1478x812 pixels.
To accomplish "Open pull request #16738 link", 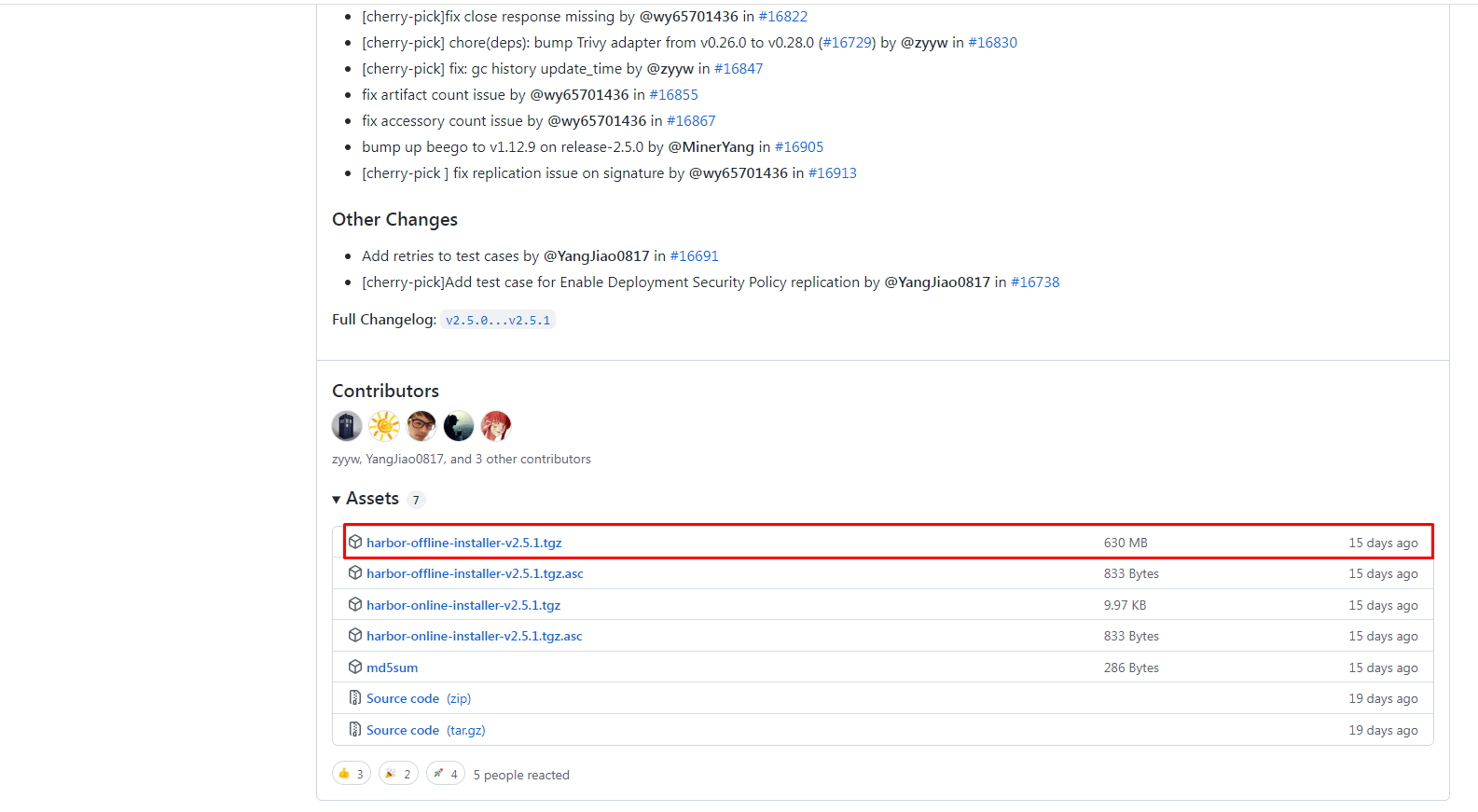I will point(1035,282).
